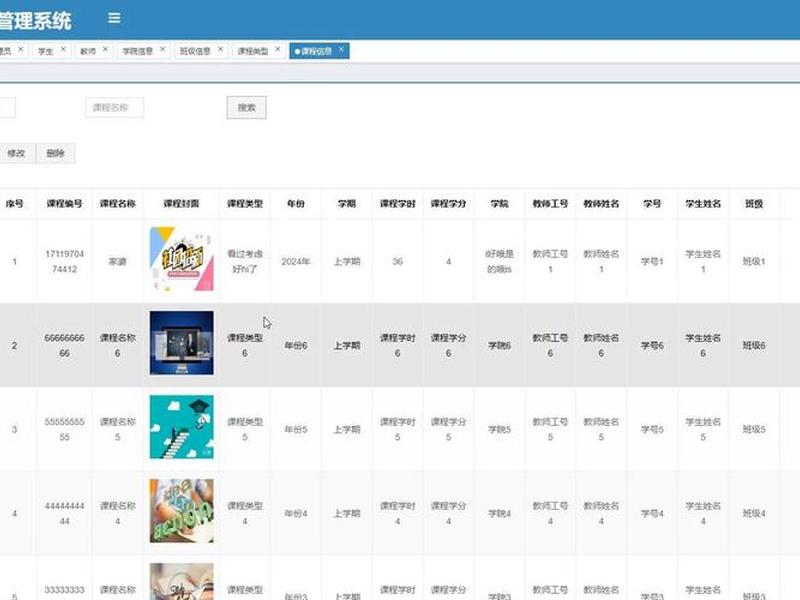
Task: Select the 学院4 cell
Action: pos(499,513)
